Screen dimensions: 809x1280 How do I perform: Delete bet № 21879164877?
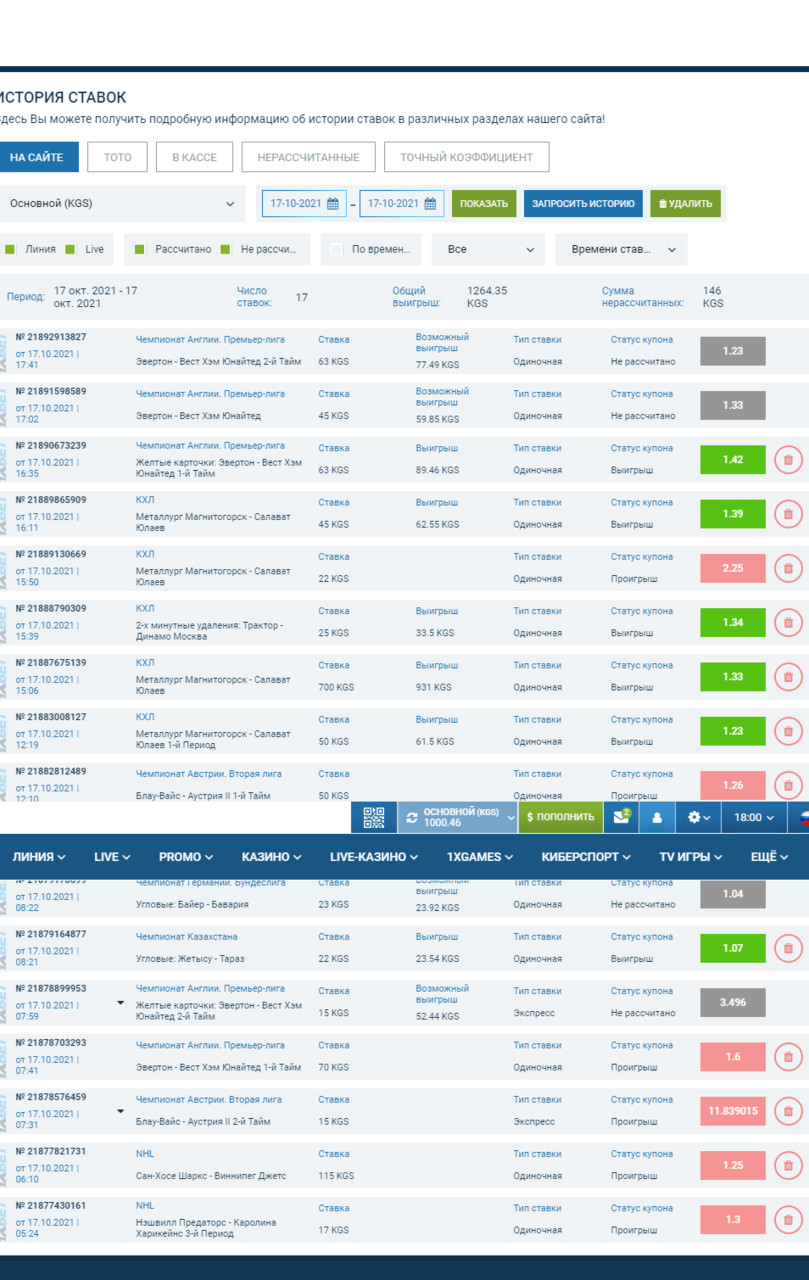[788, 948]
